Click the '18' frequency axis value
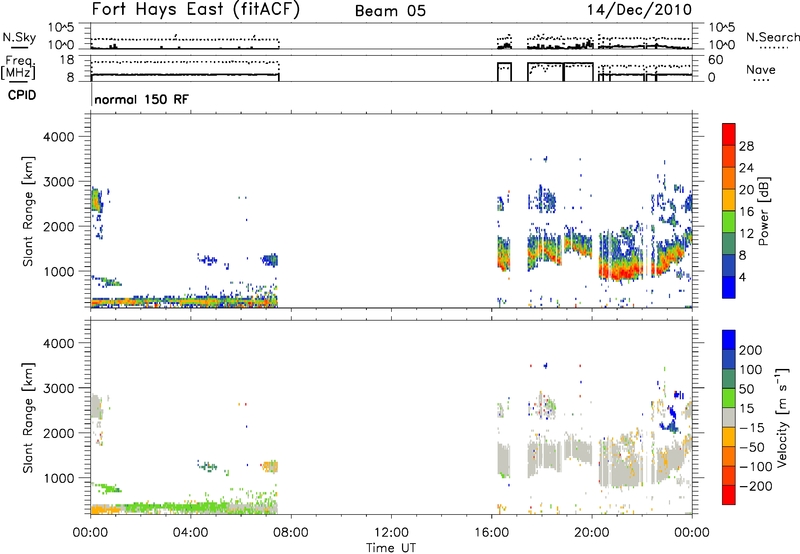 [67, 60]
